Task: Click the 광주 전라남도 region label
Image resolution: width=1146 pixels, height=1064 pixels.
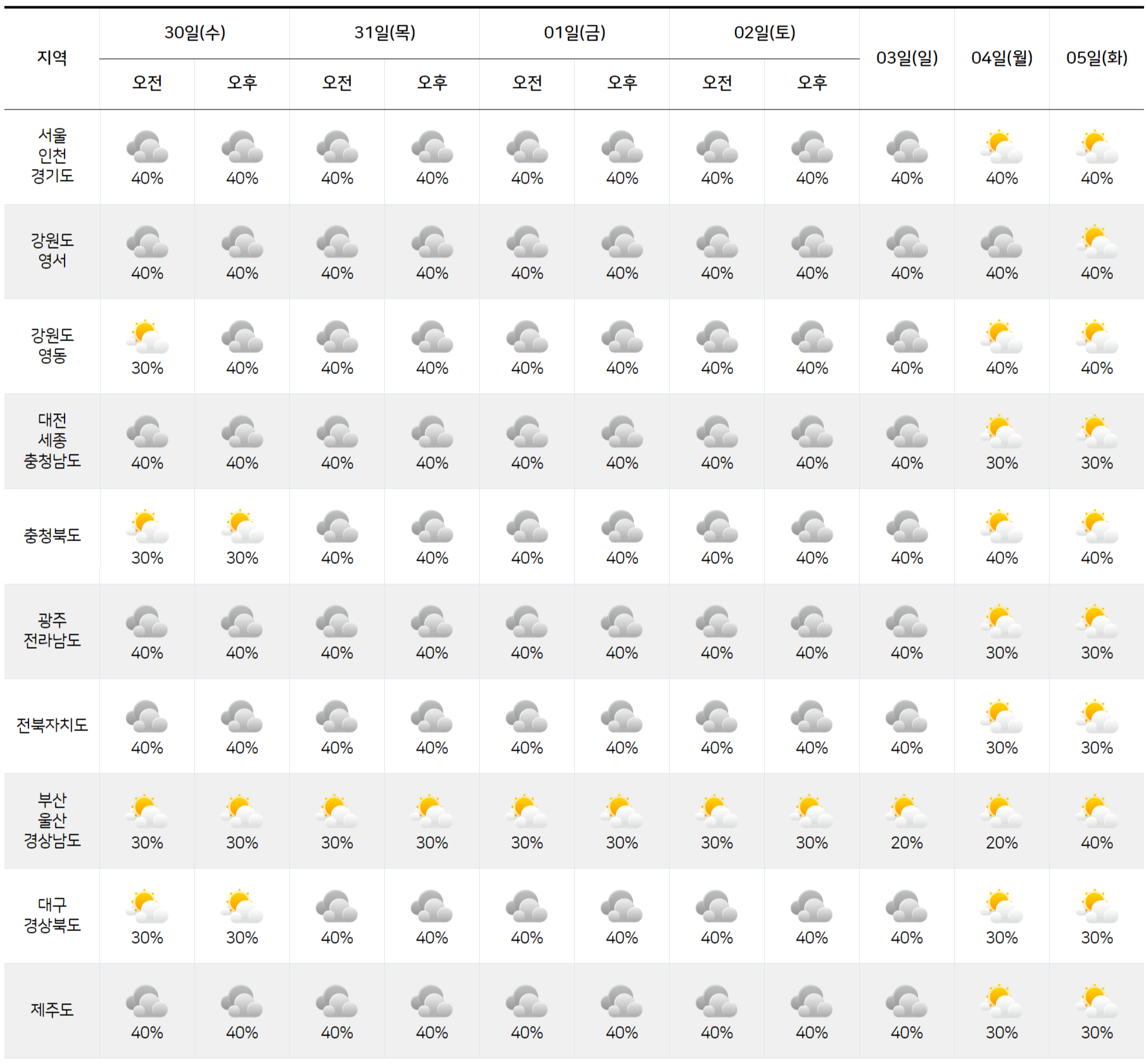Action: coord(52,630)
